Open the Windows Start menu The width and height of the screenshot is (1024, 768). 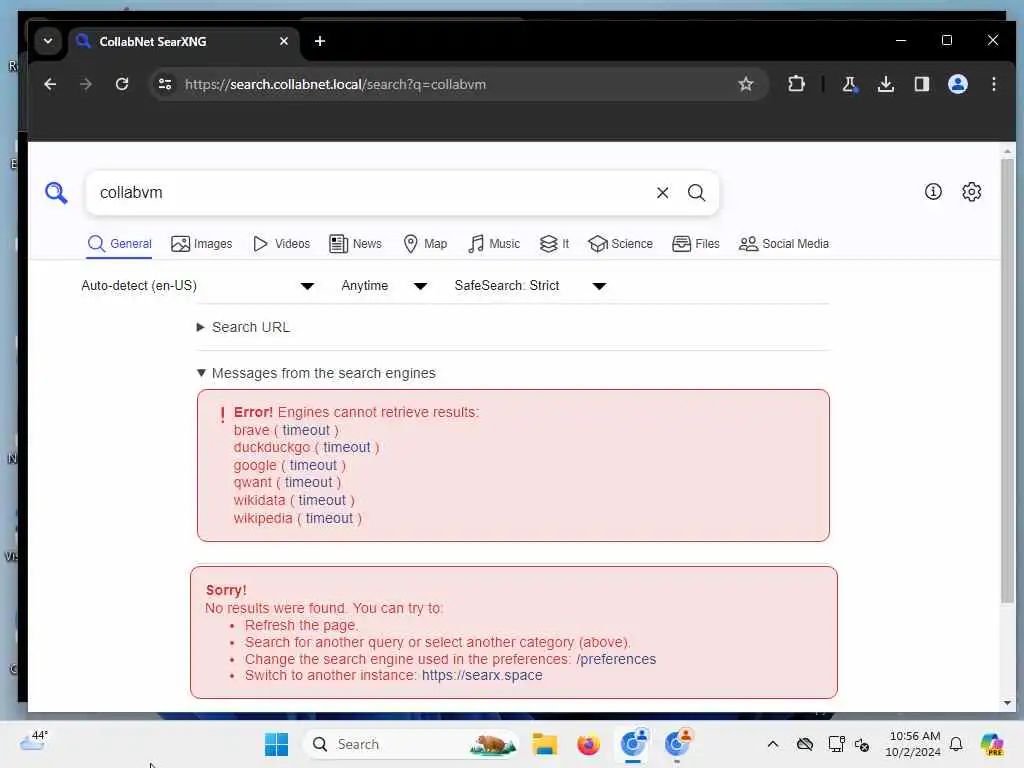point(276,744)
